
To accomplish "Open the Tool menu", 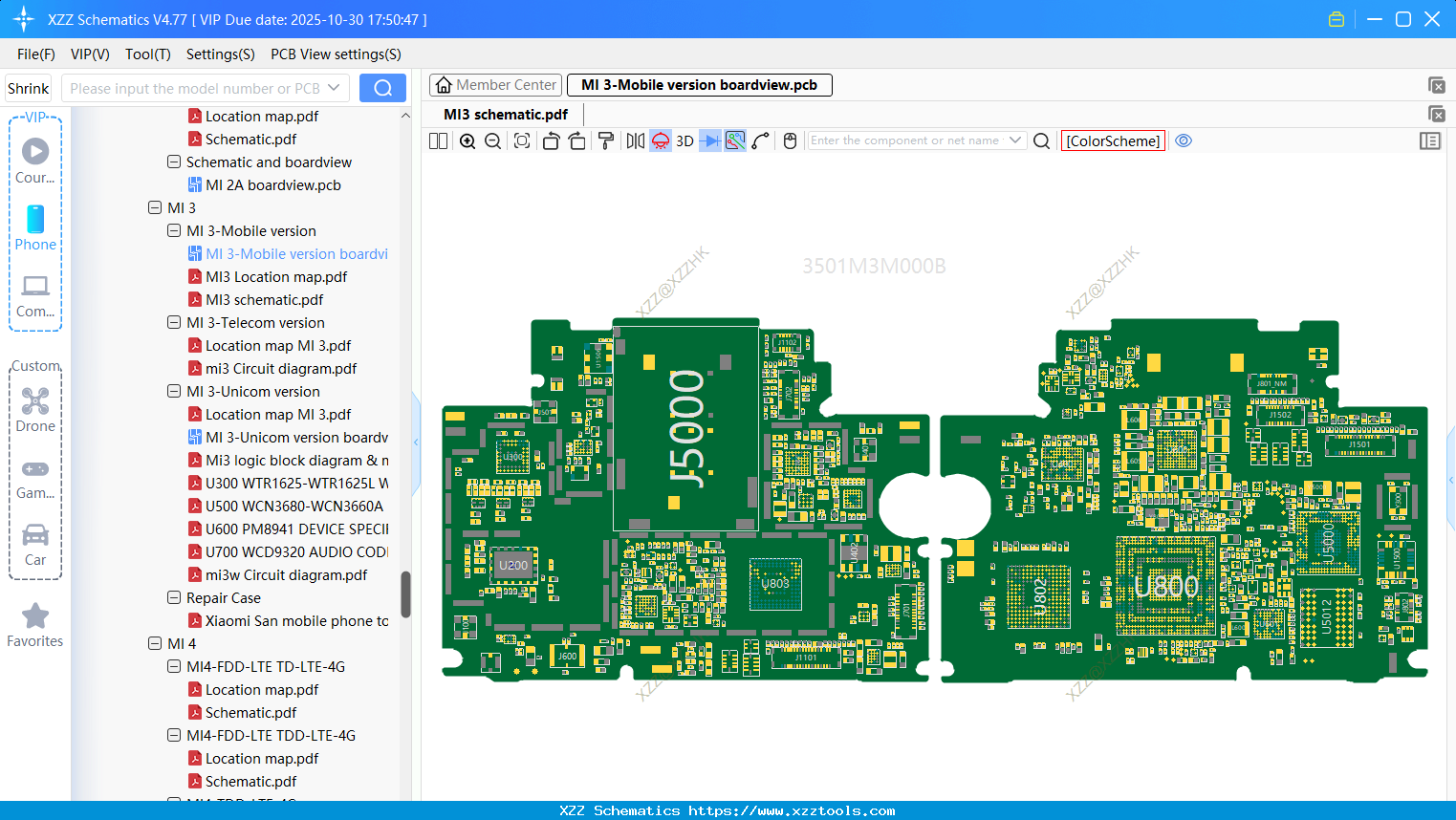I will point(147,54).
